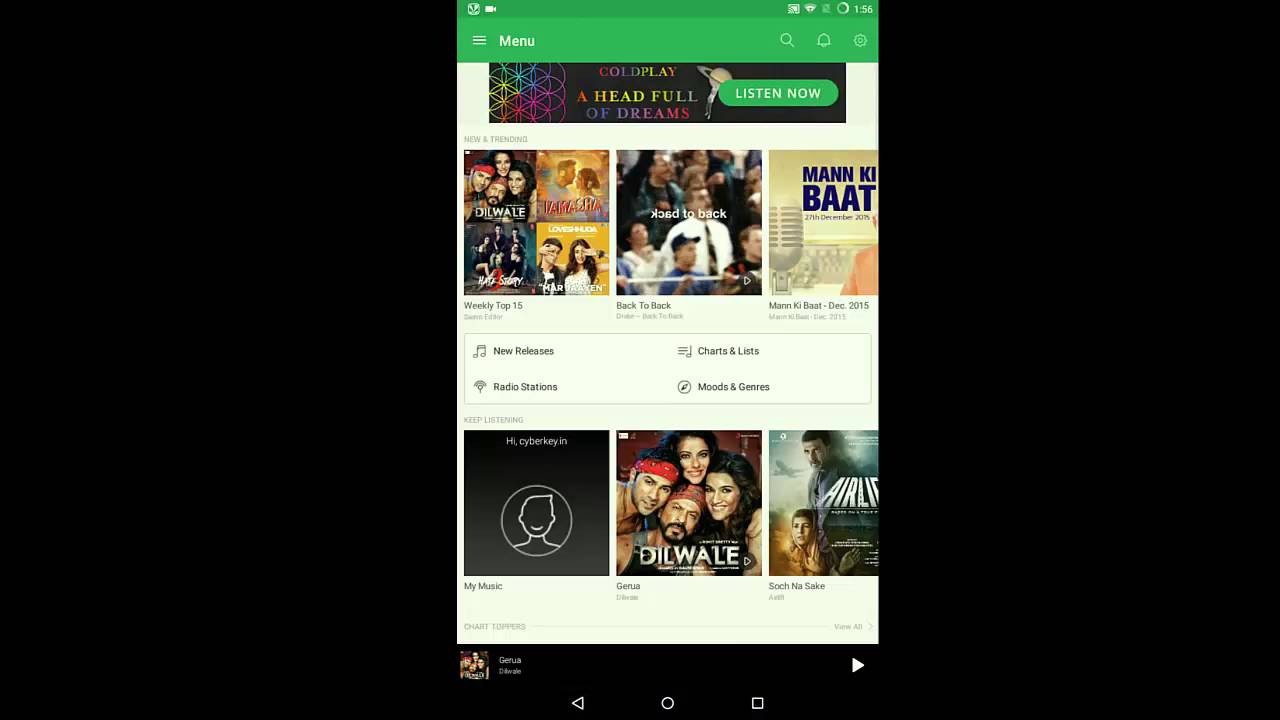Open the Radio Stations section
Screen dimensions: 1280x720
tap(566, 387)
